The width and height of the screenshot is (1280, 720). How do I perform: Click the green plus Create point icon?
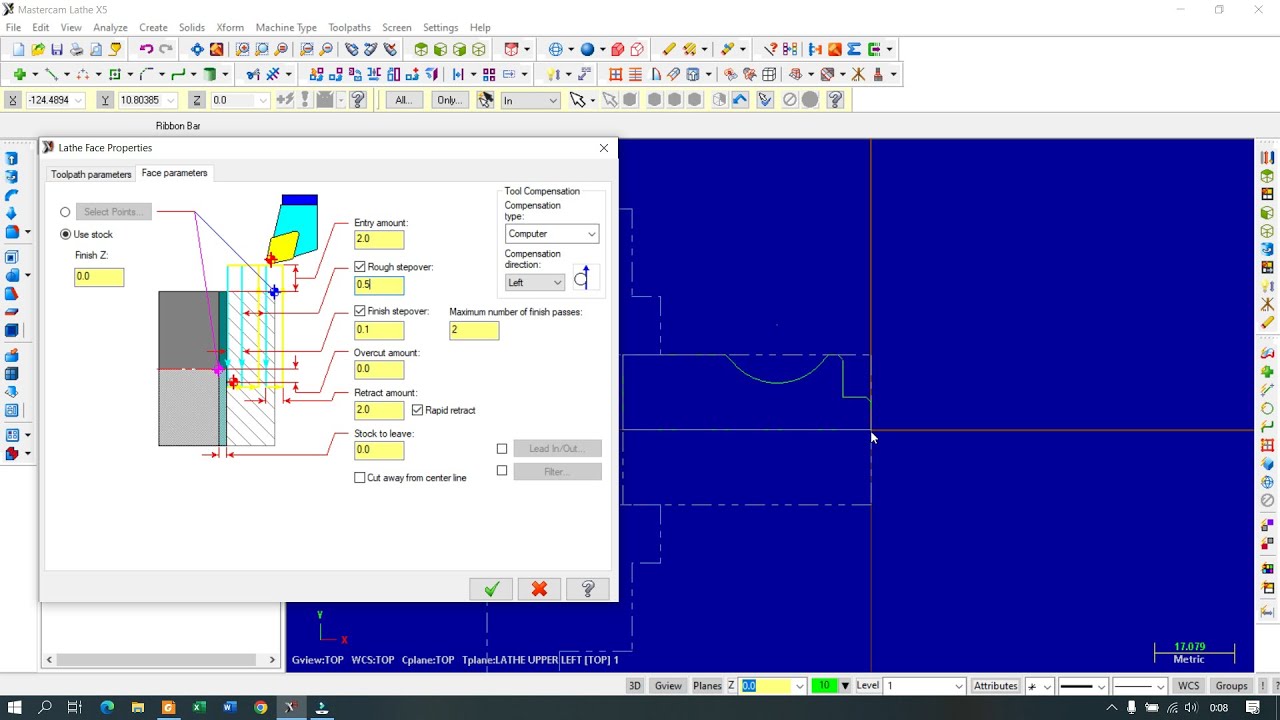(x=19, y=74)
